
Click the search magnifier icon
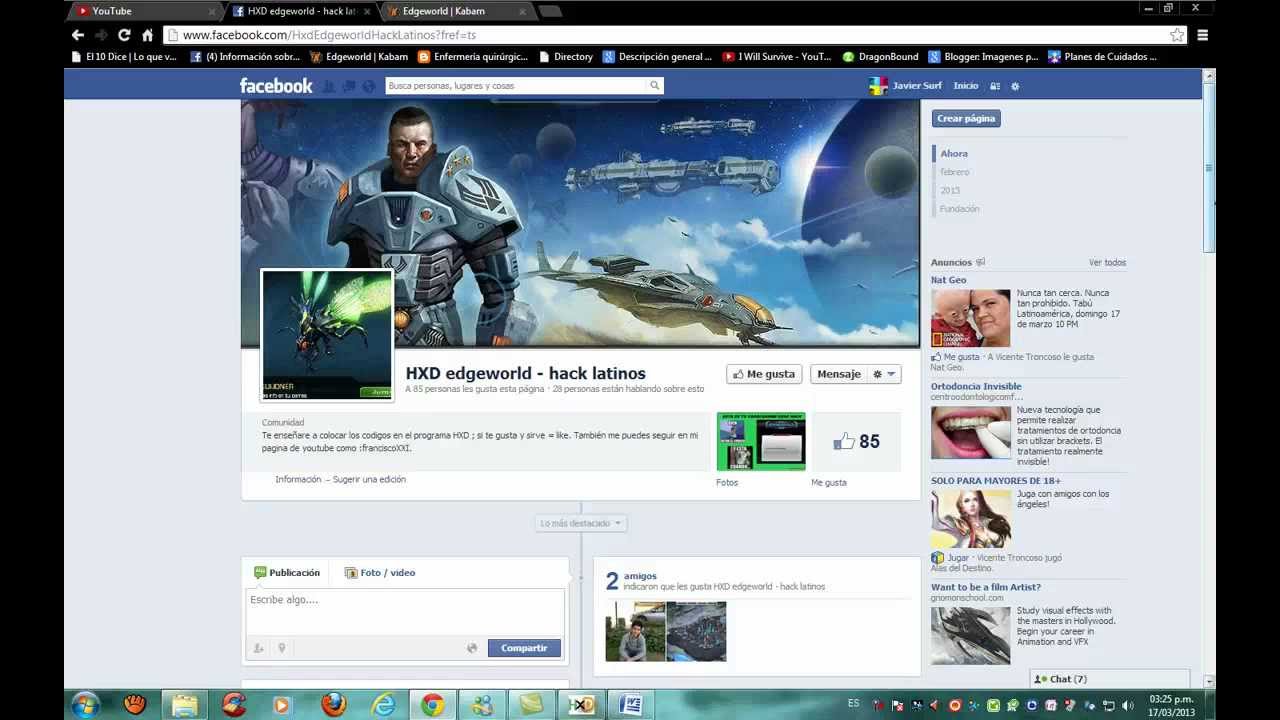pyautogui.click(x=655, y=86)
